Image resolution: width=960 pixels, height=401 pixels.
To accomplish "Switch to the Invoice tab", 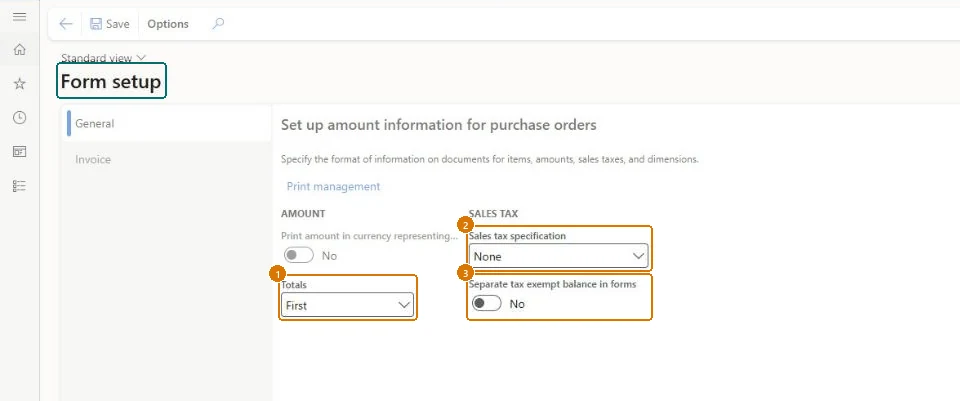I will (x=167, y=159).
